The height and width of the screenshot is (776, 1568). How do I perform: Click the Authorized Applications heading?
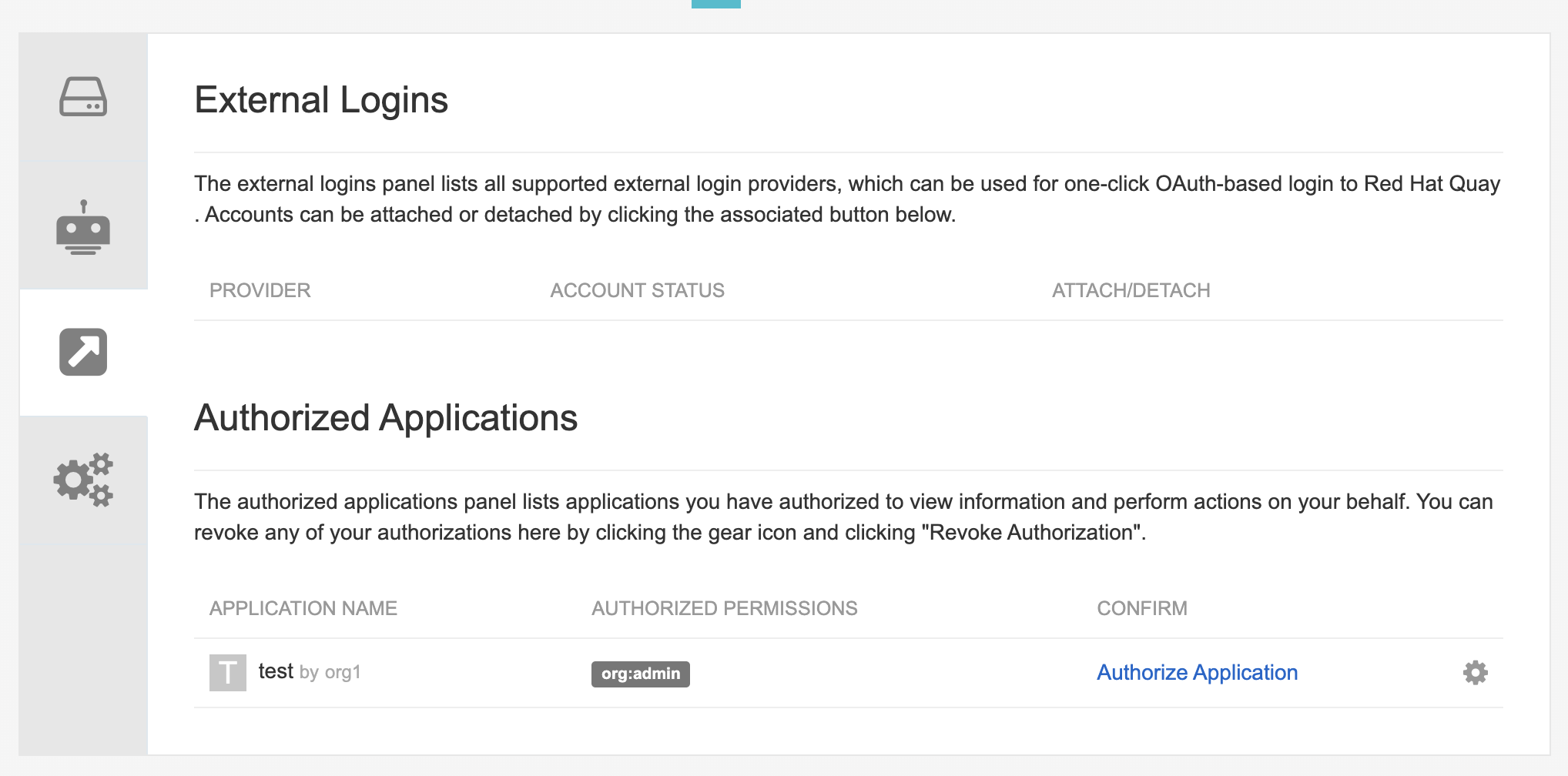point(385,418)
